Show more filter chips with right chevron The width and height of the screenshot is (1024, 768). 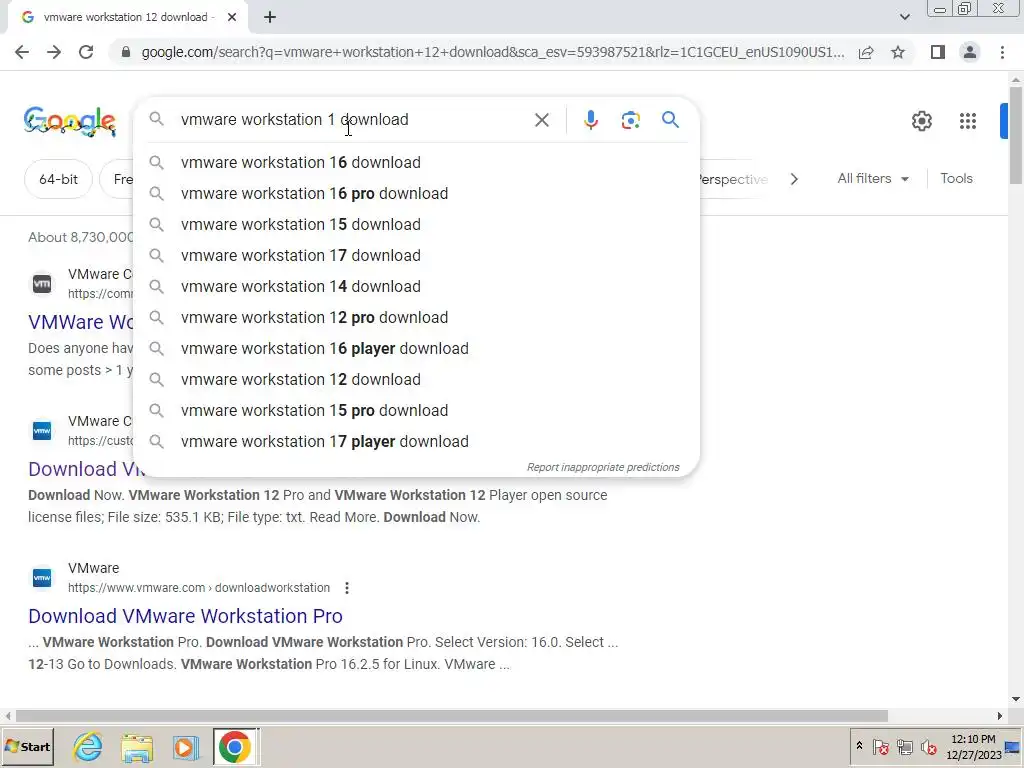794,179
